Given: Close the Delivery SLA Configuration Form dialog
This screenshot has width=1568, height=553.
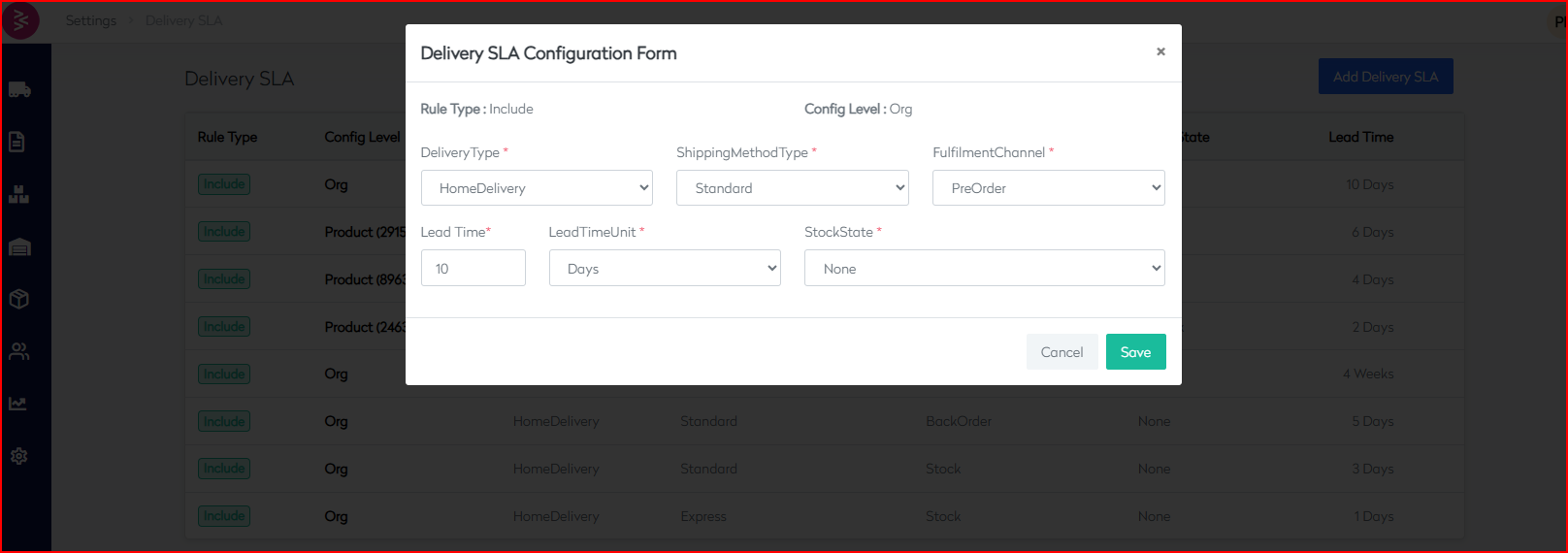Looking at the screenshot, I should pyautogui.click(x=1160, y=51).
